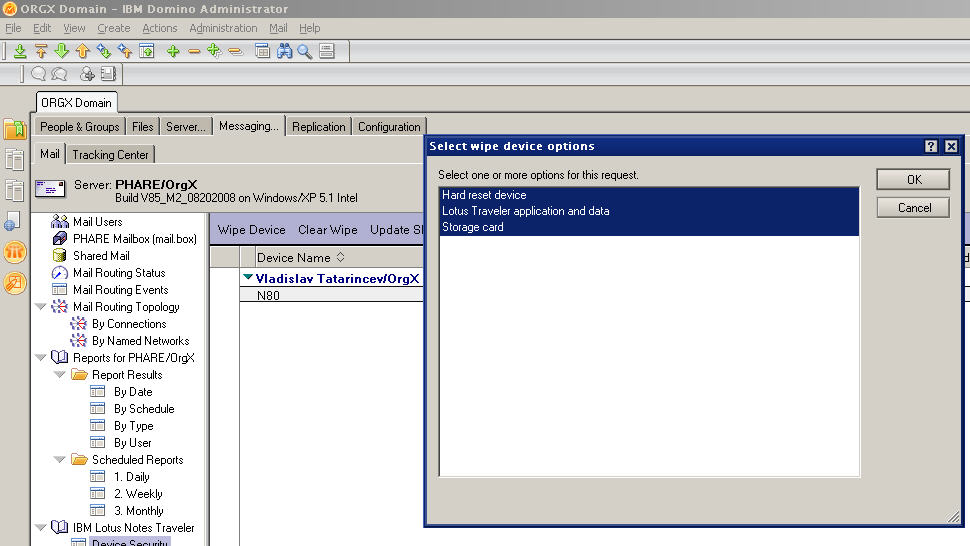Click Clear Wipe action button
Screen dimensions: 970x546
coord(328,230)
